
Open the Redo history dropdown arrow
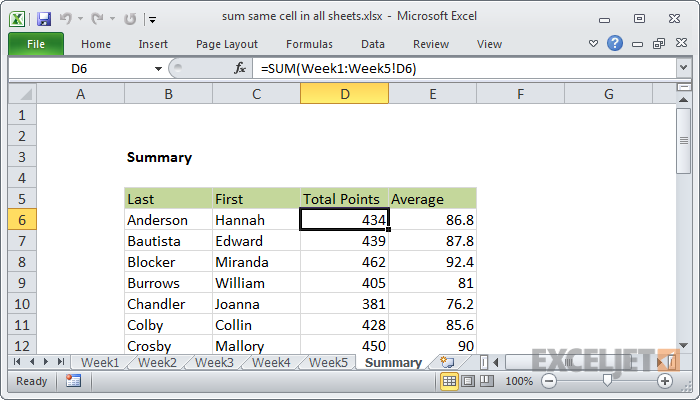[112, 19]
